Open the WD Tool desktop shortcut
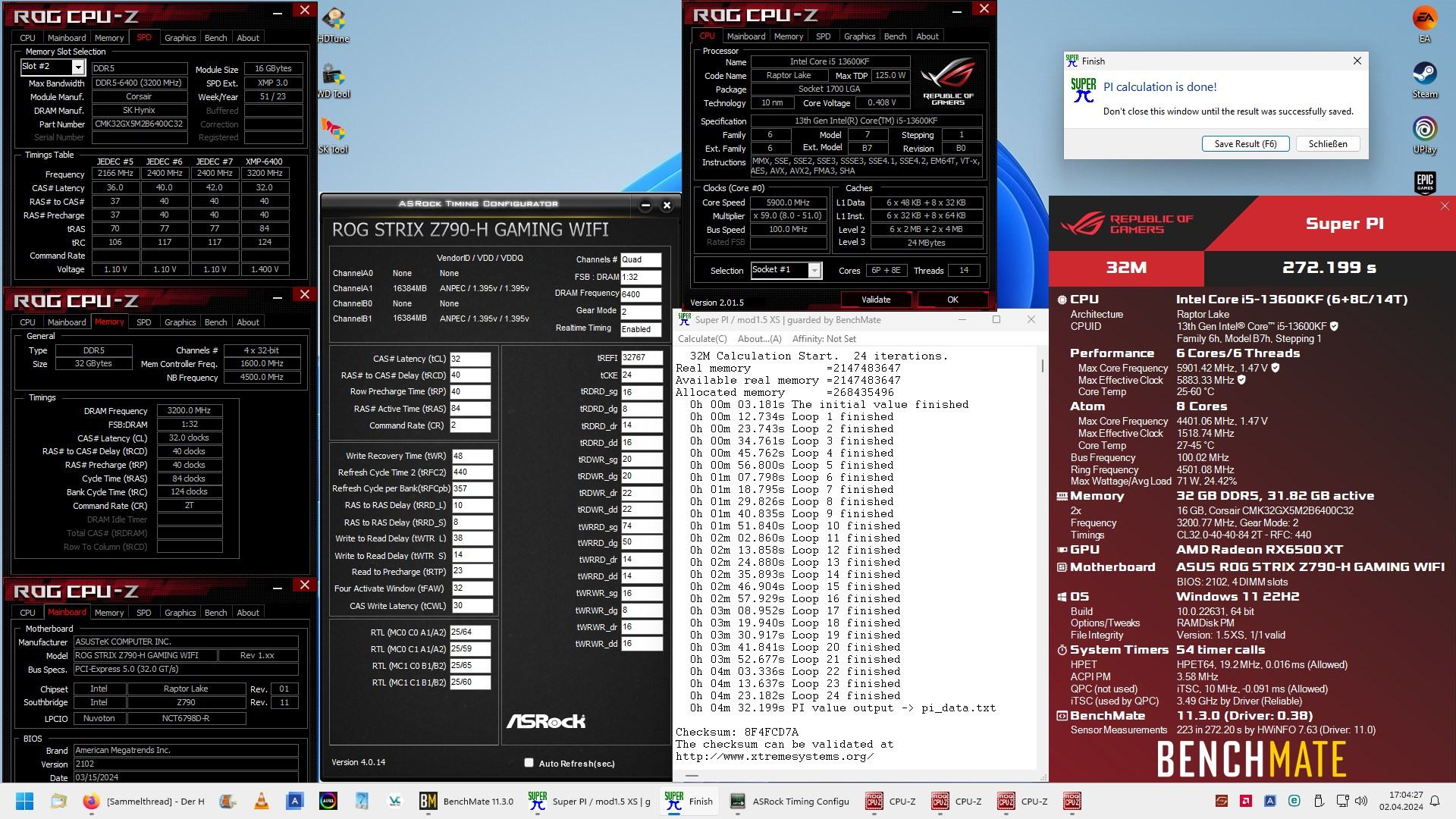The image size is (1456, 819). click(x=333, y=80)
